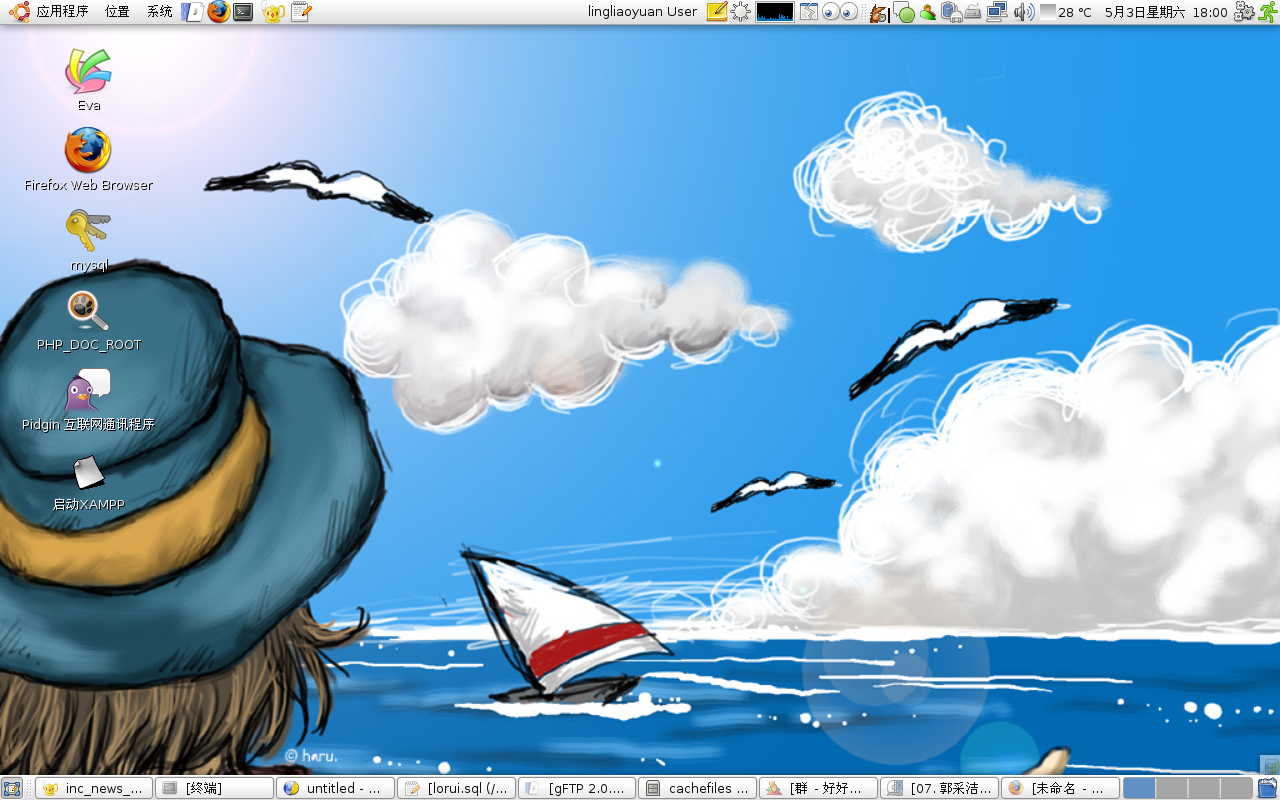The image size is (1280, 800).
Task: Switch to the [未命名 taskbar window
Action: coord(1060,788)
